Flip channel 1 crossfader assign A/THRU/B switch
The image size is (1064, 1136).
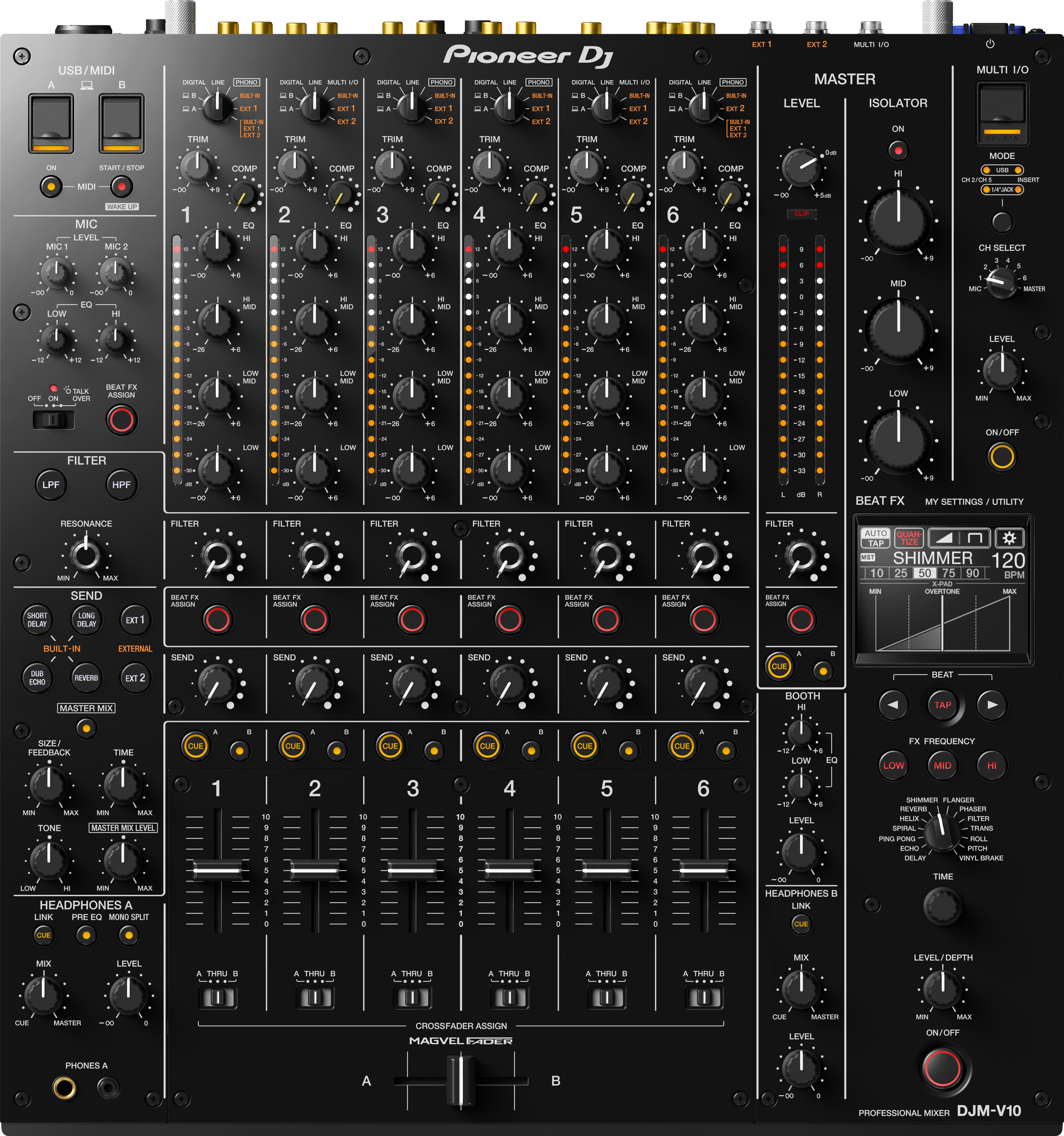(218, 997)
